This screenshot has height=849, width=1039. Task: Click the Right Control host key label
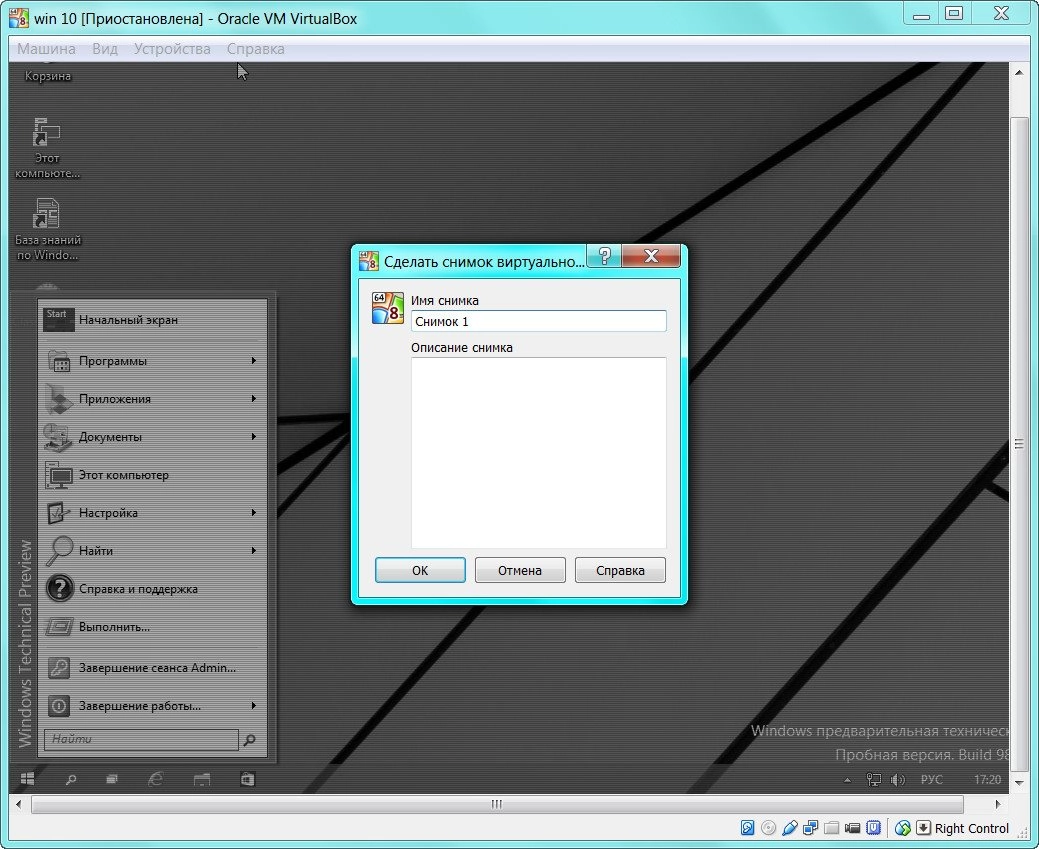971,828
